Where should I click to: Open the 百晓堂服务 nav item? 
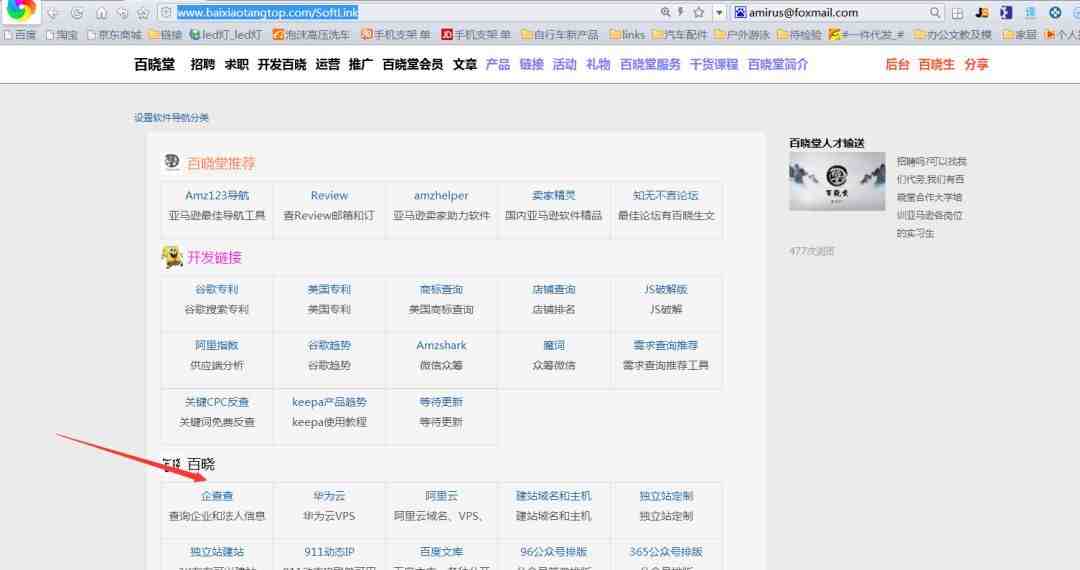tap(650, 64)
